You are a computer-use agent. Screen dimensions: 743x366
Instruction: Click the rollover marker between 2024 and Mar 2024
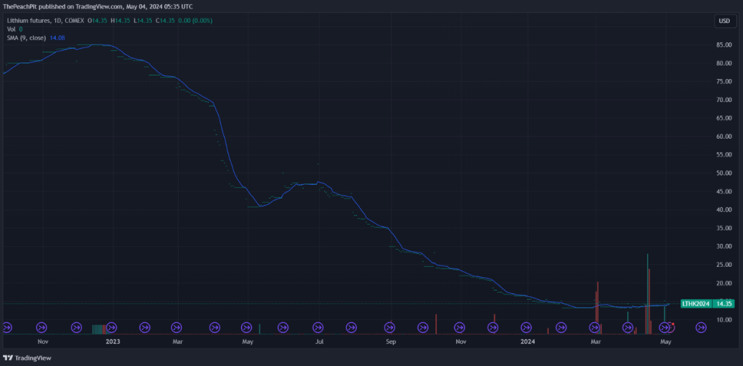(561, 327)
